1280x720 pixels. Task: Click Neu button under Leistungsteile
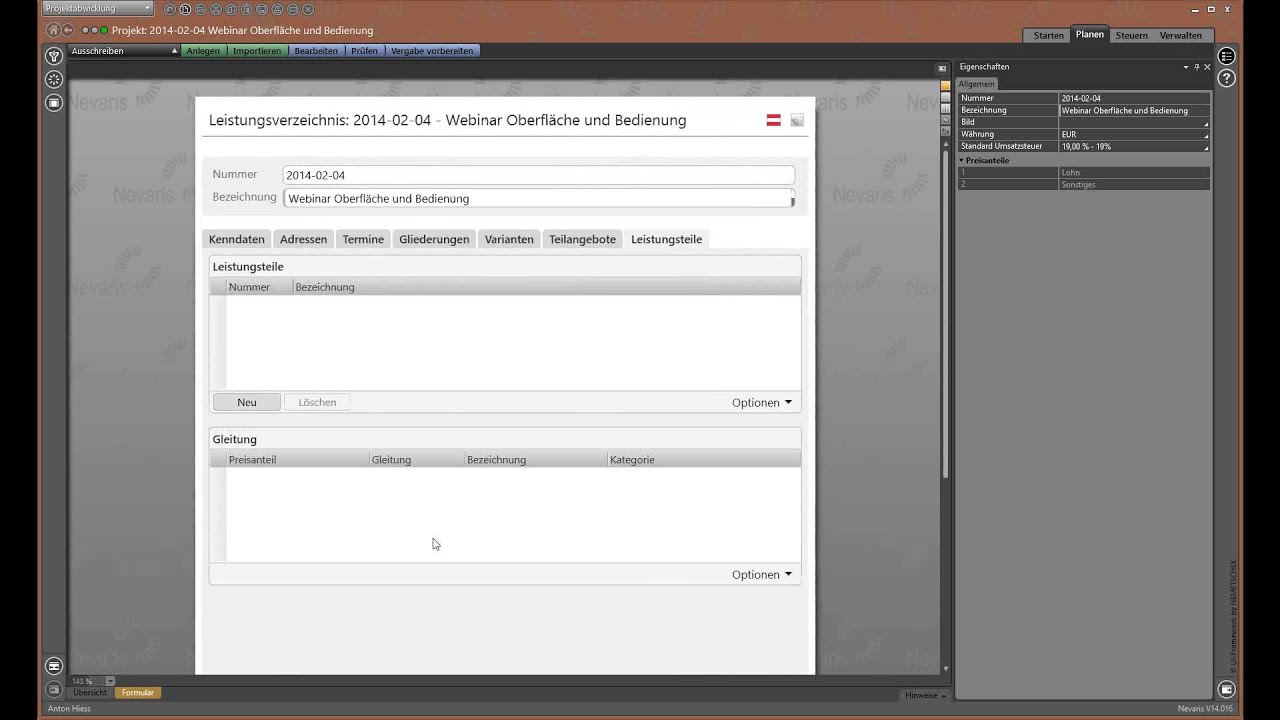point(247,402)
